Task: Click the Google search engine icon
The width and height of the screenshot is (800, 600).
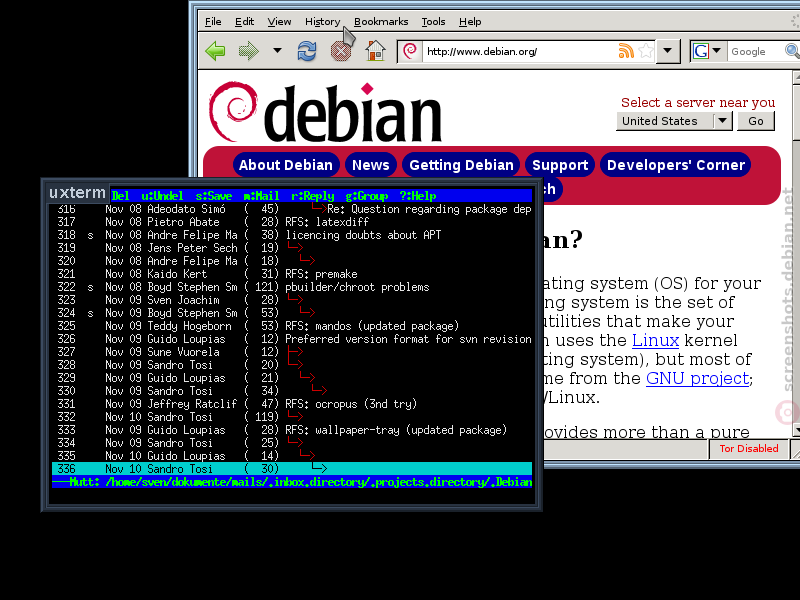Action: (701, 51)
